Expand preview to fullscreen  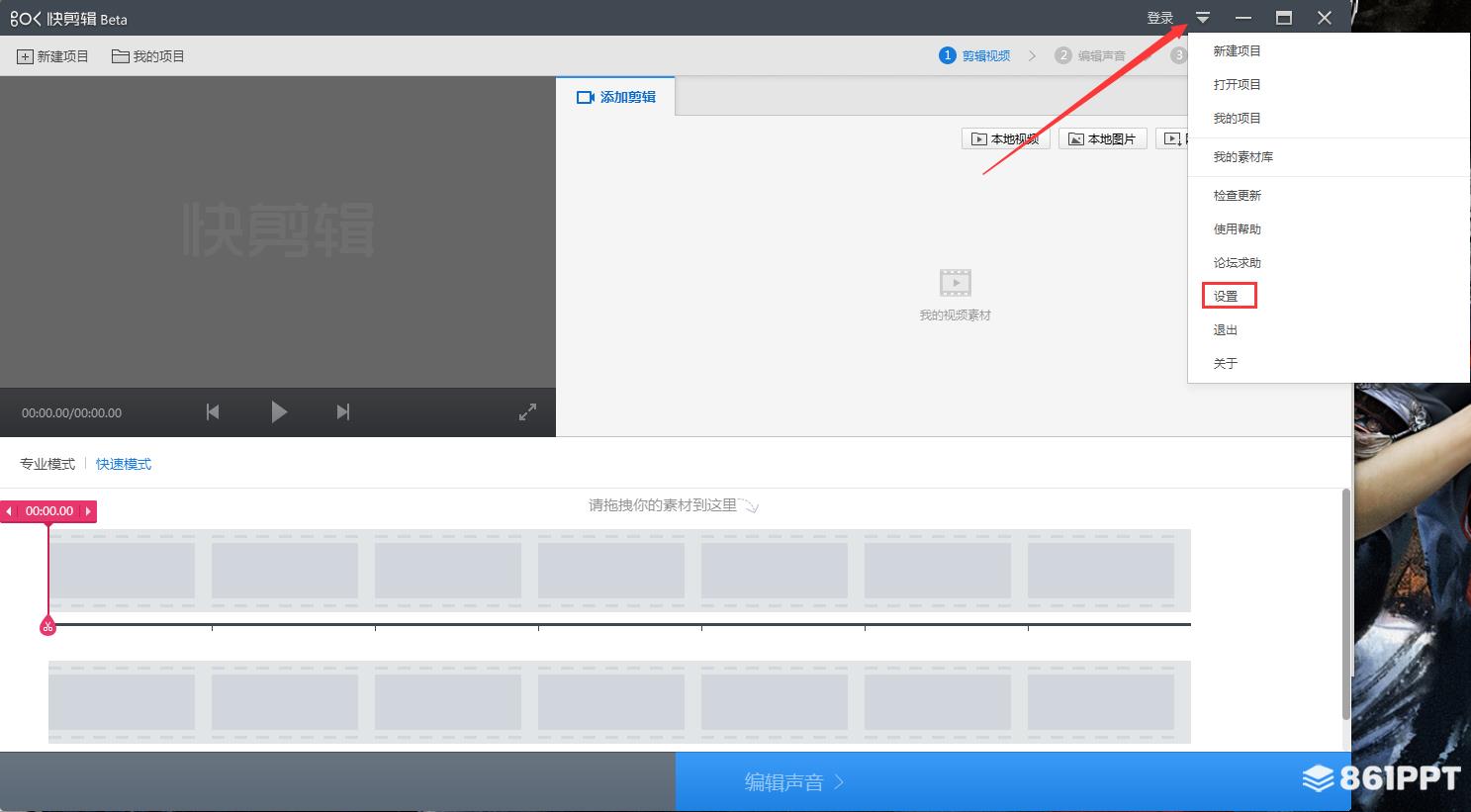click(x=527, y=411)
